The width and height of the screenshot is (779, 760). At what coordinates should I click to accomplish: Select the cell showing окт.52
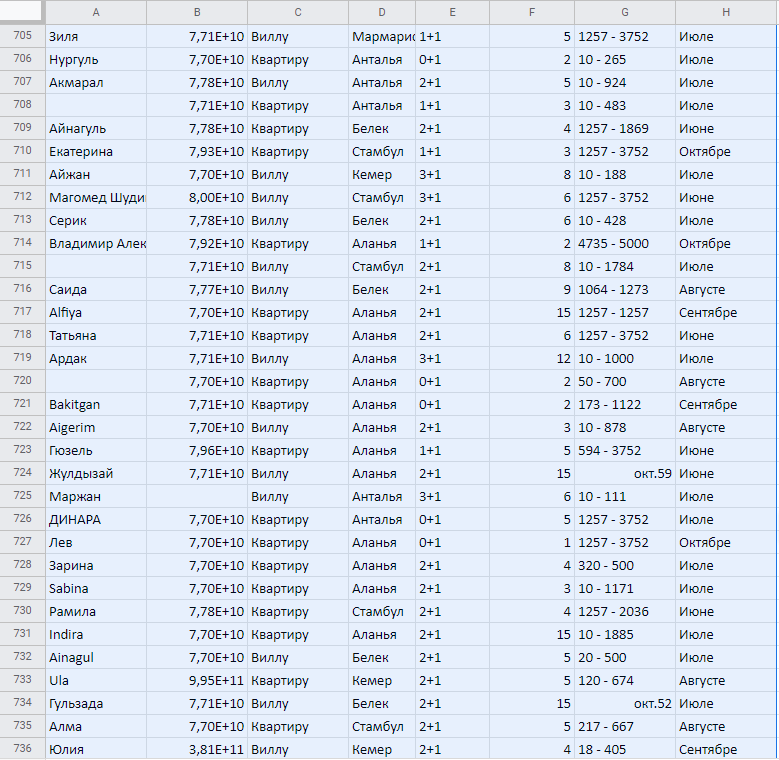pos(624,703)
